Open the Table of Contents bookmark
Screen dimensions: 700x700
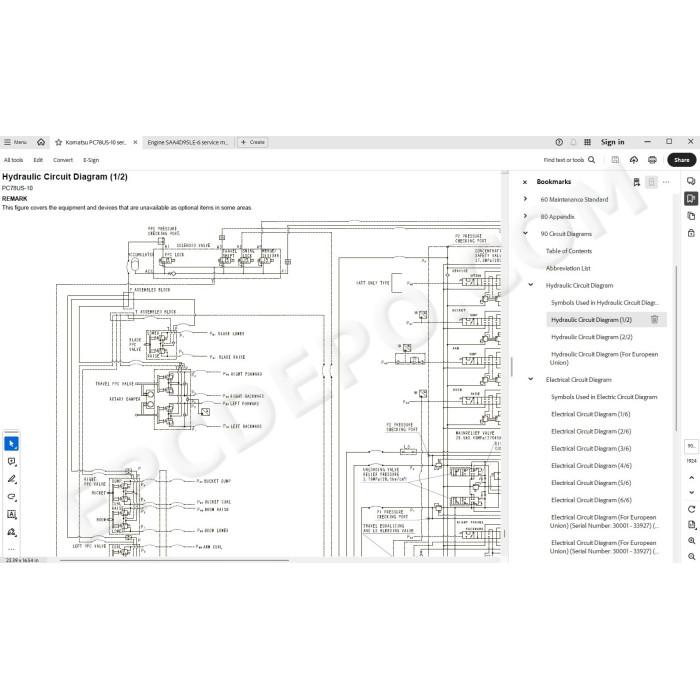point(568,251)
